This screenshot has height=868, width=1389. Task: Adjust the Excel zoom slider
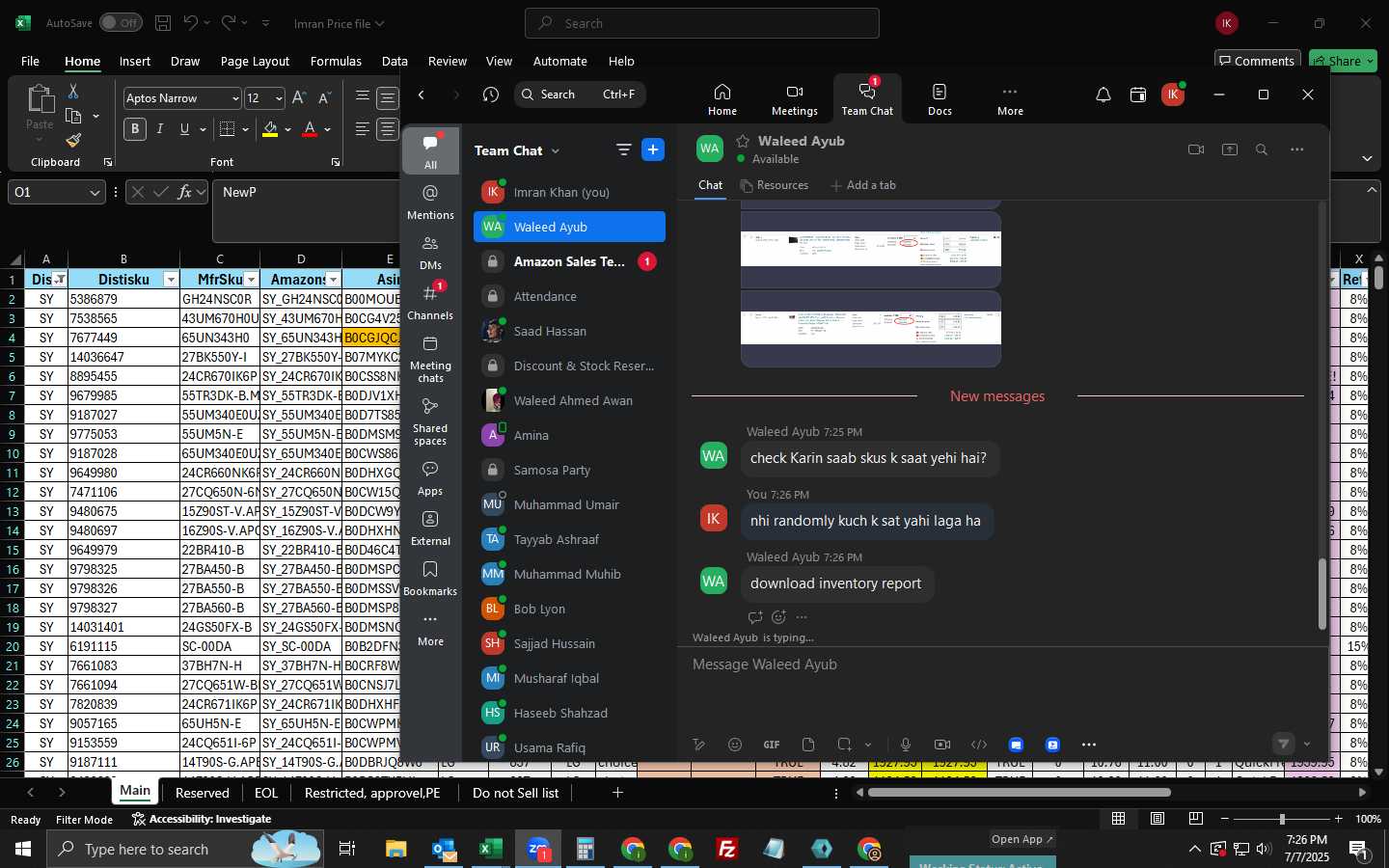tap(1281, 819)
